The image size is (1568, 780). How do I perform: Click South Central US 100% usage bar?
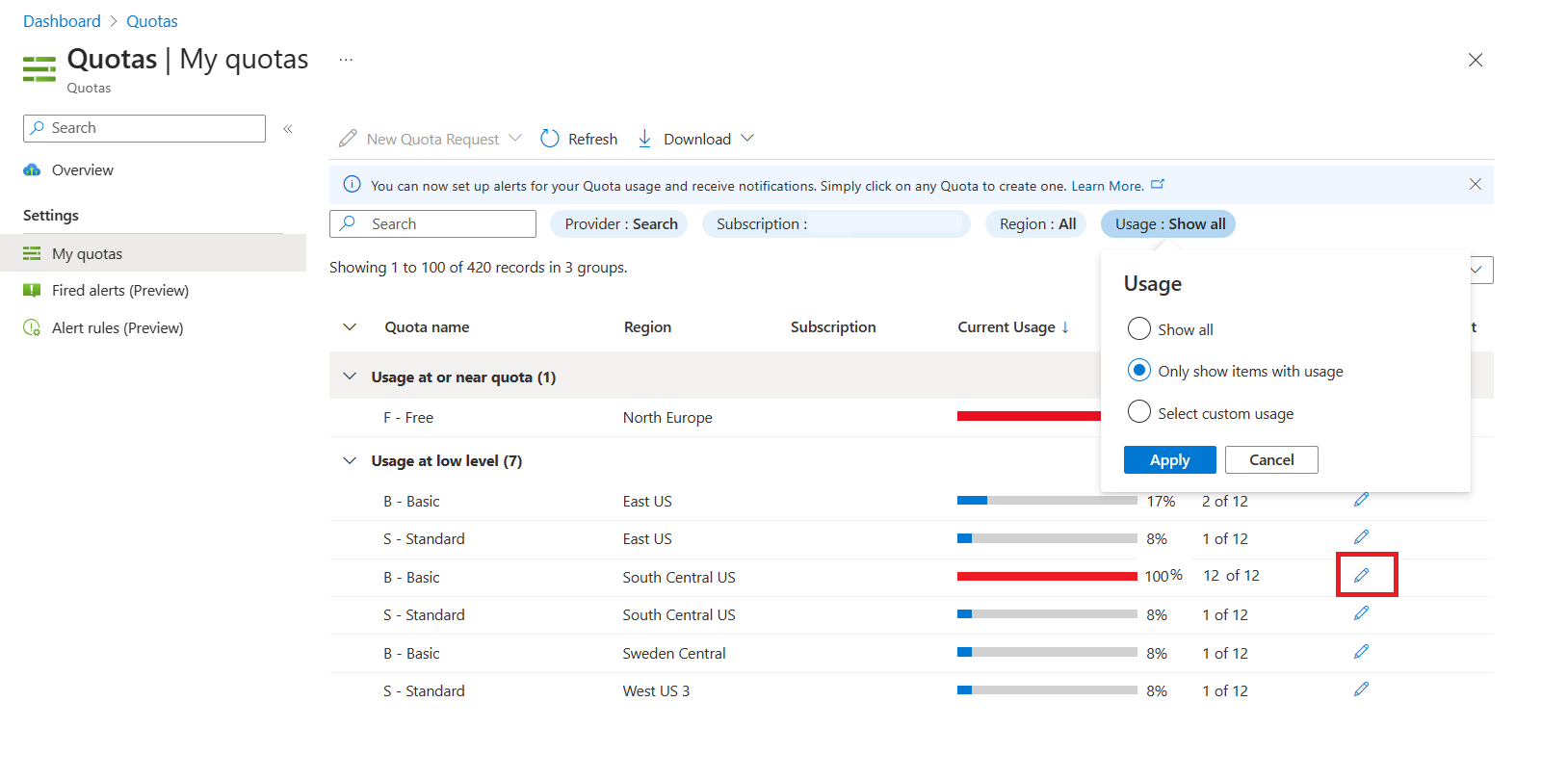coord(1047,577)
